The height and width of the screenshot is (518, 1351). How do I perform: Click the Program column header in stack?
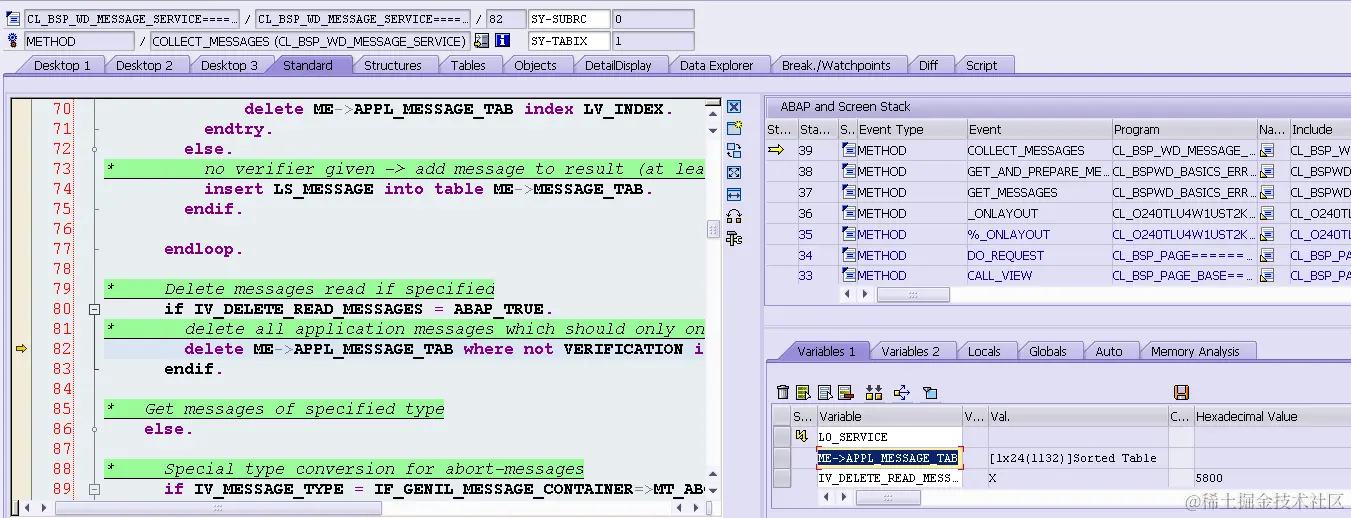pos(1184,129)
